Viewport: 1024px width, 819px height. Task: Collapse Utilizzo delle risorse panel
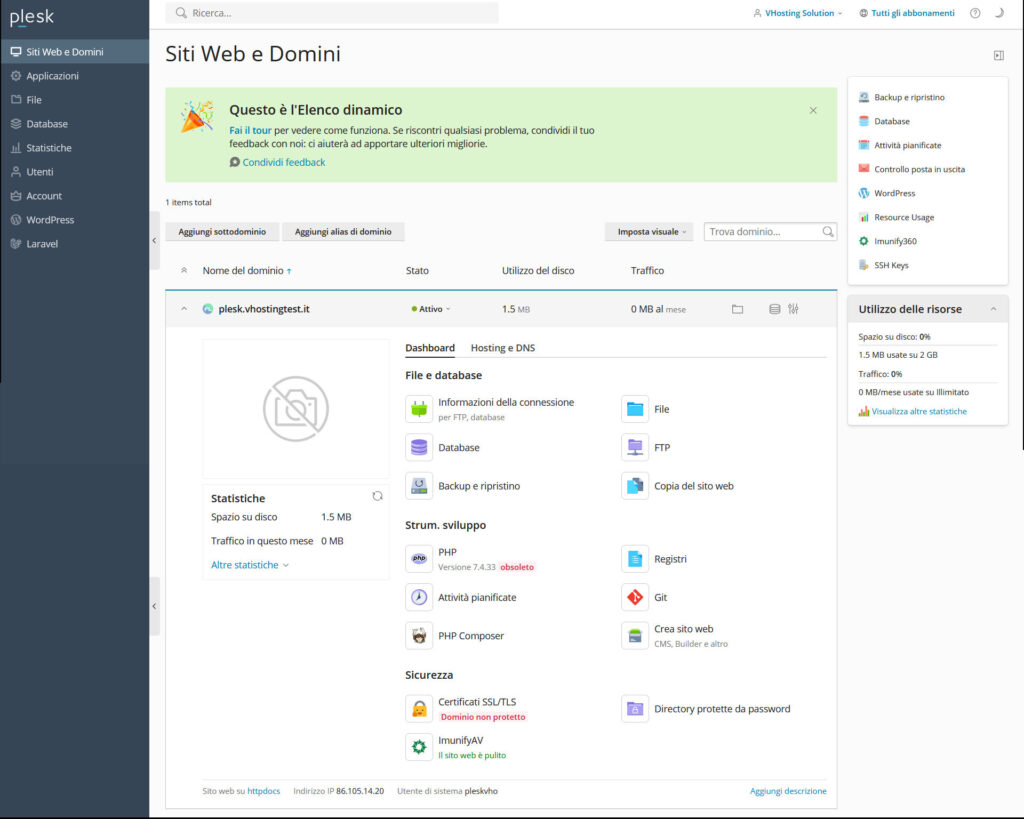(993, 309)
